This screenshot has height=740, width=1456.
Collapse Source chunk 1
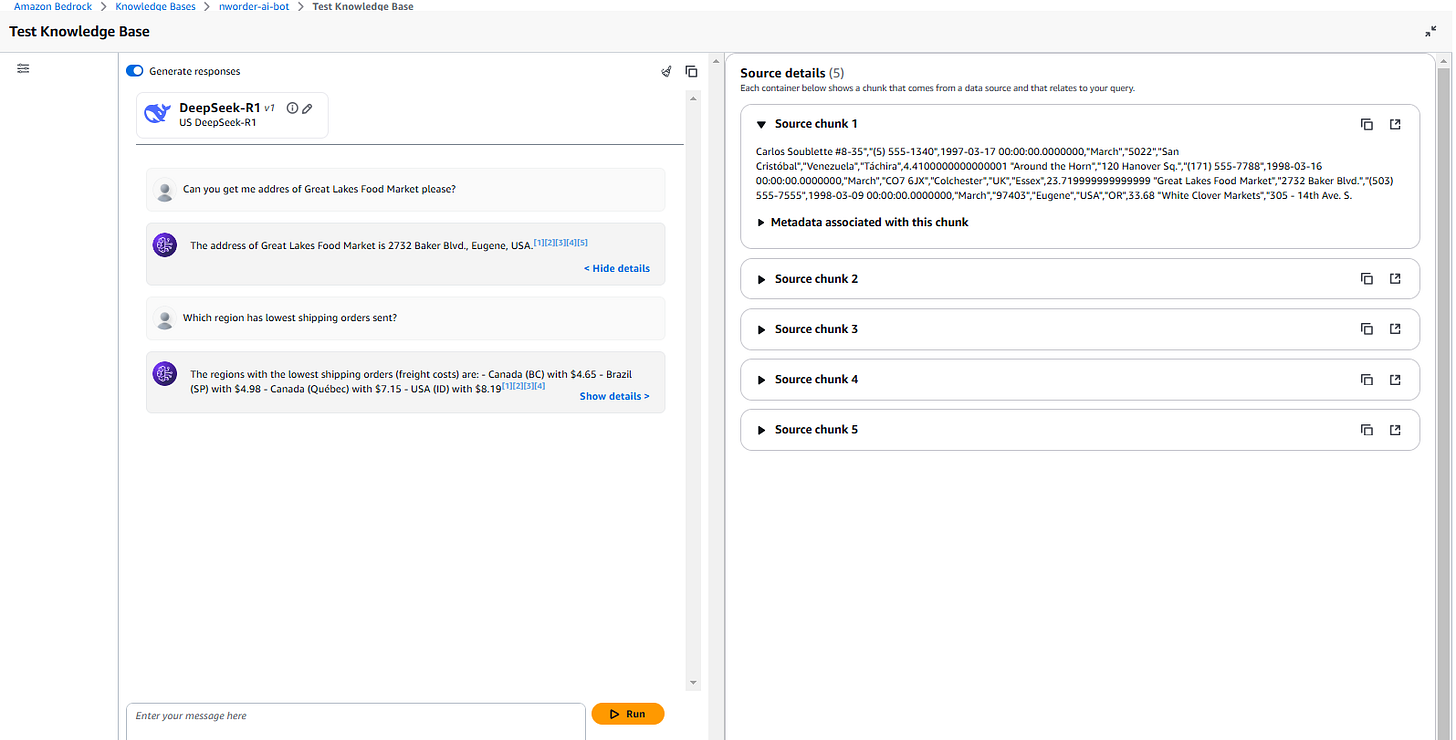point(762,124)
